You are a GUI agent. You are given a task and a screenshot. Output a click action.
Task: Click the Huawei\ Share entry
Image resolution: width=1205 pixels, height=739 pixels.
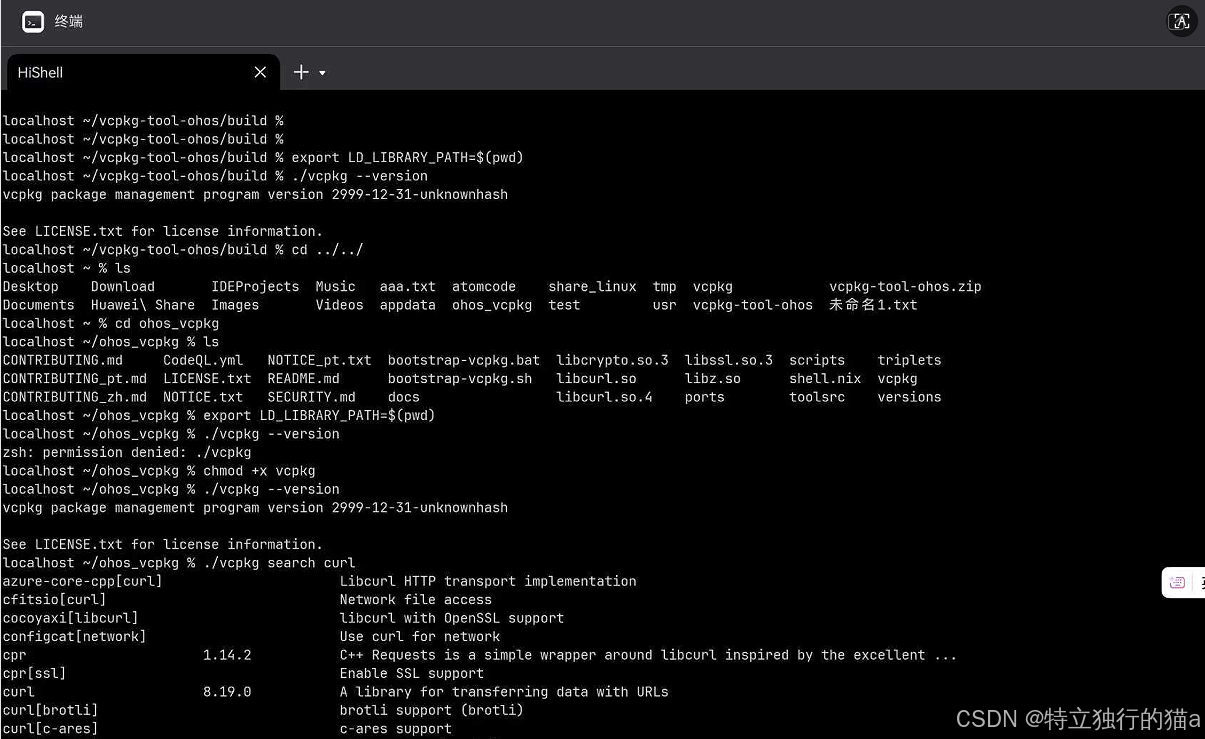click(x=143, y=305)
